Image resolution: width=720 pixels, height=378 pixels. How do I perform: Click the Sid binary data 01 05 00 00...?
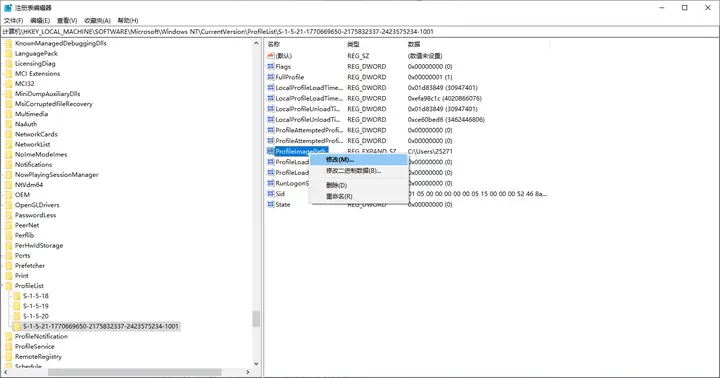478,194
